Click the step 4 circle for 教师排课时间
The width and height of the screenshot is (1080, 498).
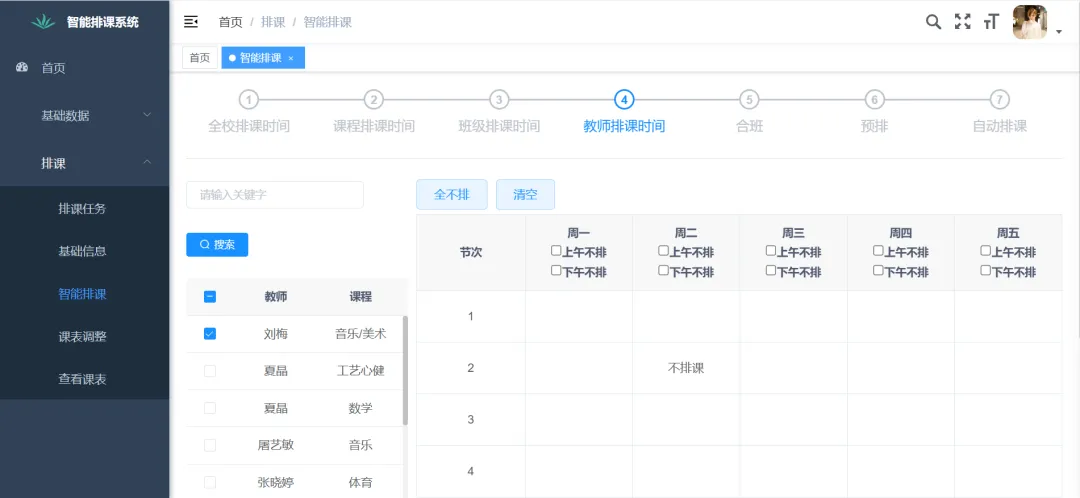[x=624, y=99]
